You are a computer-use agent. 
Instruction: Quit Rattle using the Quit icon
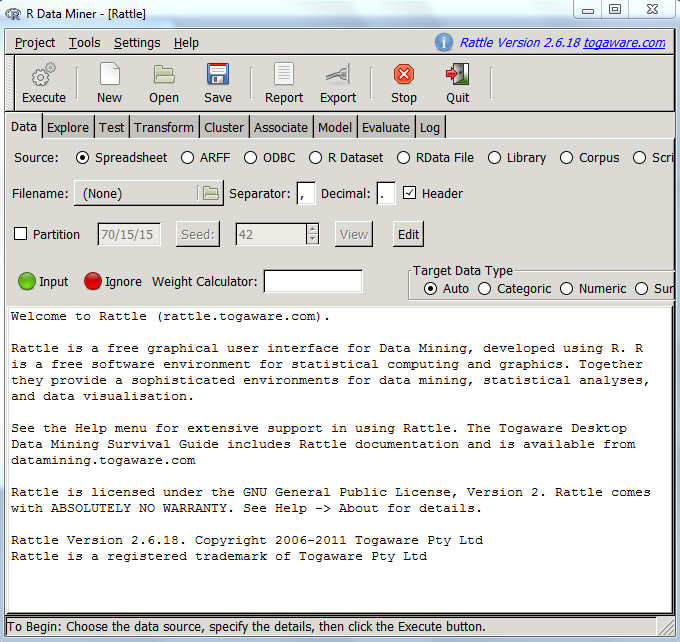(x=458, y=74)
